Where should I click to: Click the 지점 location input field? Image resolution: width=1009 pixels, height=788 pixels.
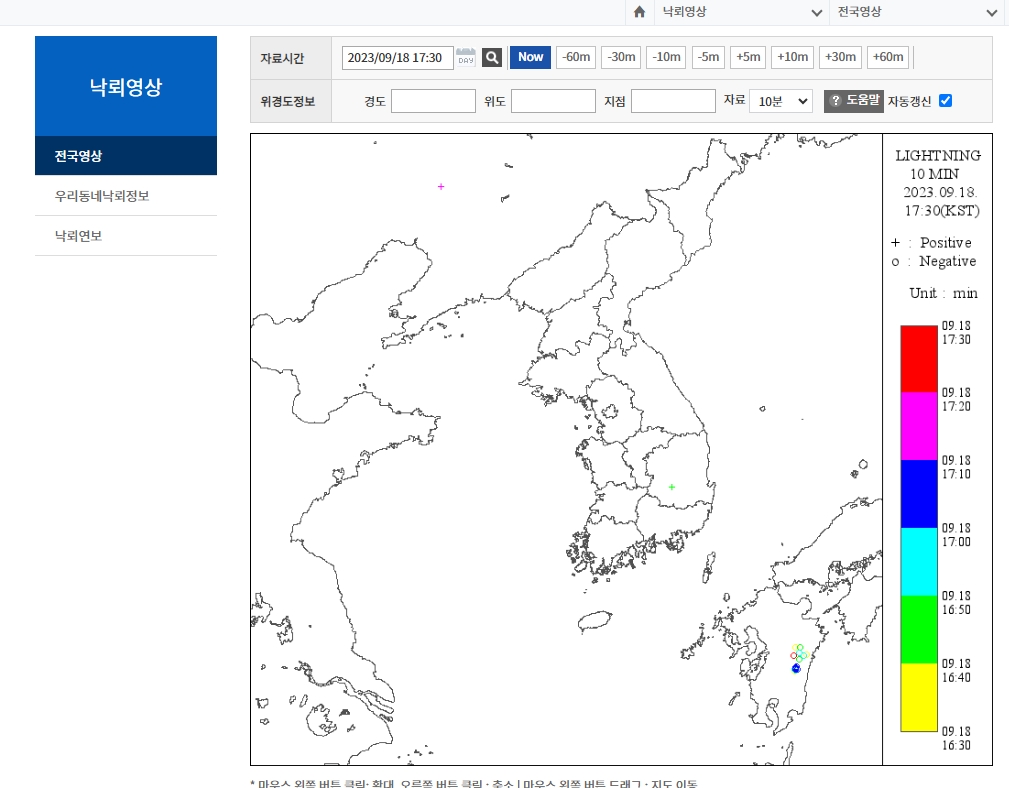tap(673, 100)
